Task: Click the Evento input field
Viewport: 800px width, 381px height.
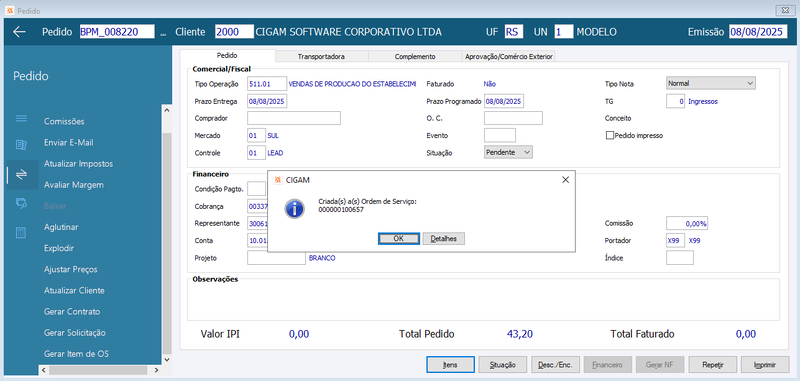Action: click(x=500, y=136)
